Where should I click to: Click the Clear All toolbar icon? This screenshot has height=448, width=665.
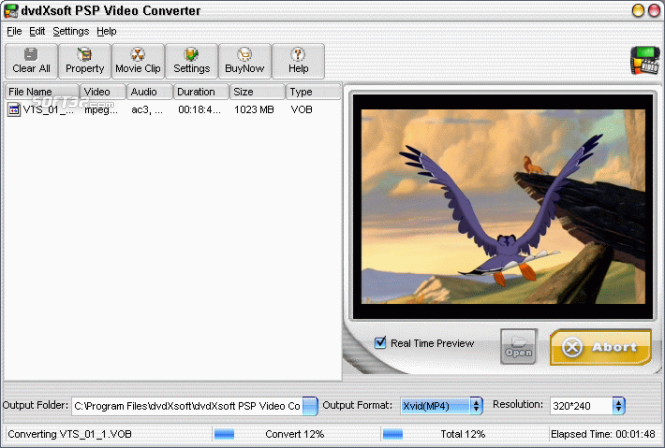pyautogui.click(x=31, y=61)
